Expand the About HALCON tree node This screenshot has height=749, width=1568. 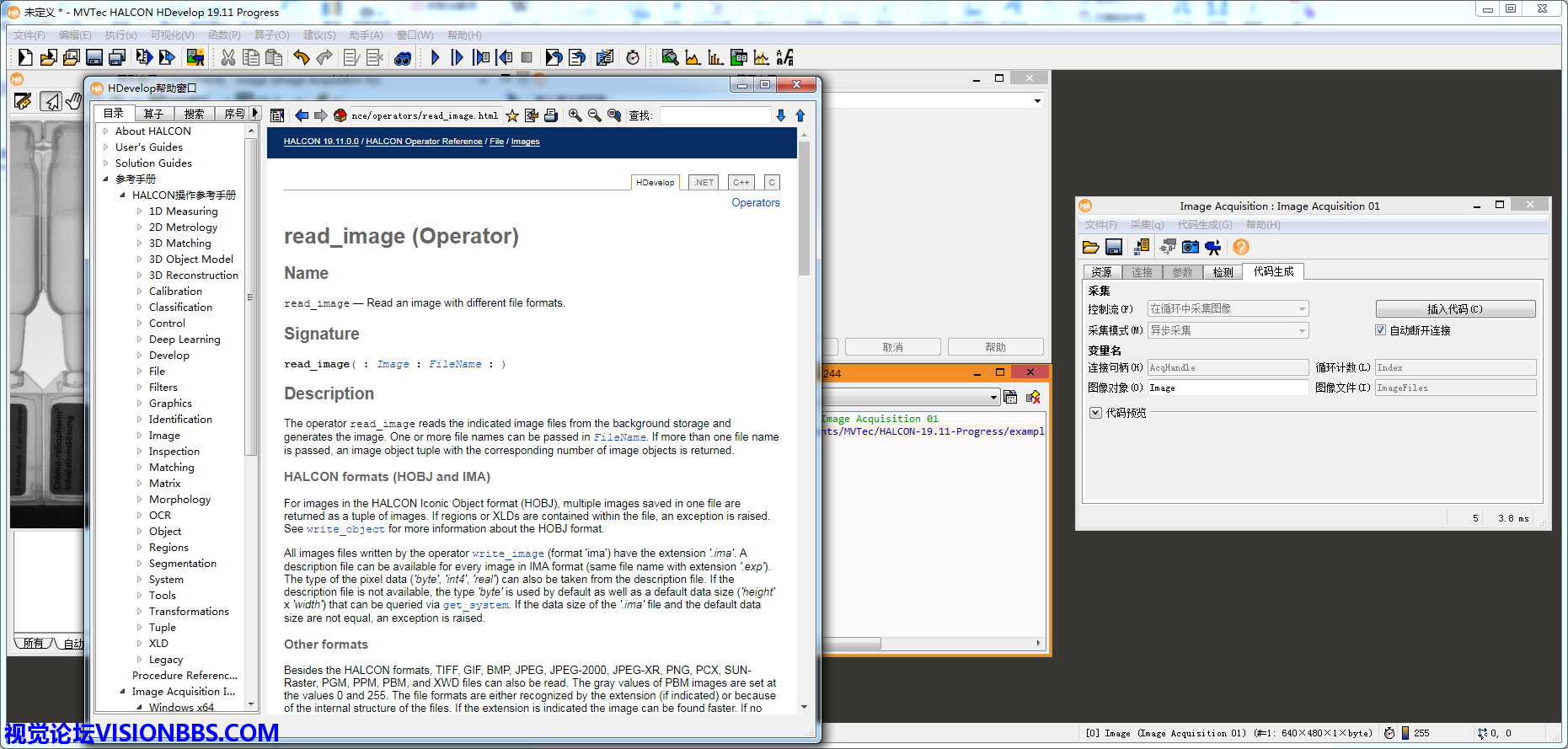(105, 131)
